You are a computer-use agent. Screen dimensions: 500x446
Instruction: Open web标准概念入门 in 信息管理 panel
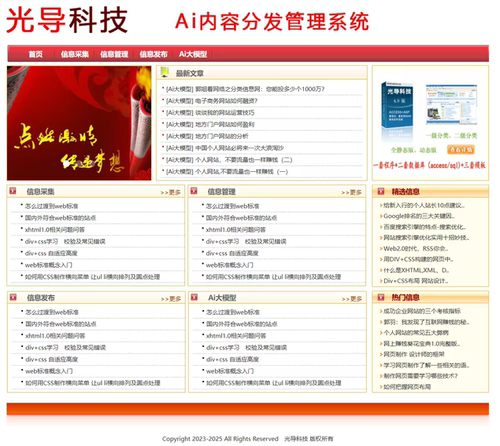tap(230, 265)
